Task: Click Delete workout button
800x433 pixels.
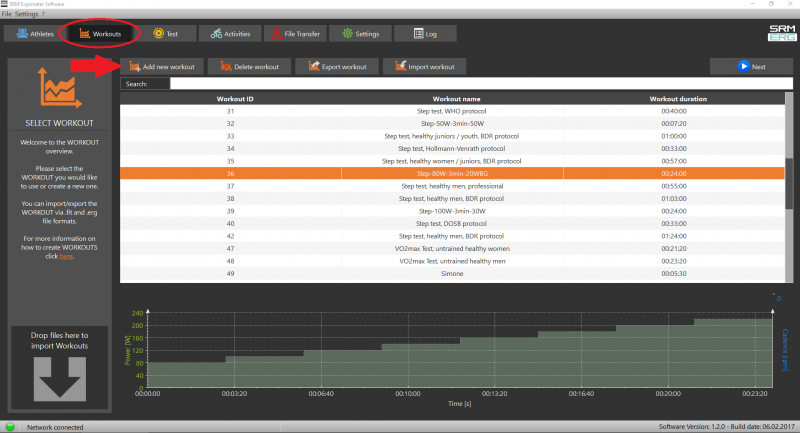Action: point(249,67)
